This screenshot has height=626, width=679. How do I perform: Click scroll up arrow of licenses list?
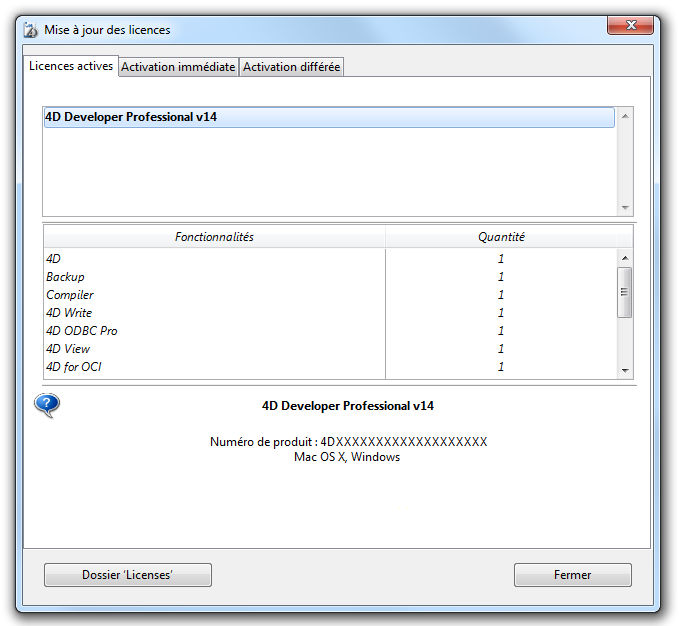(x=625, y=116)
